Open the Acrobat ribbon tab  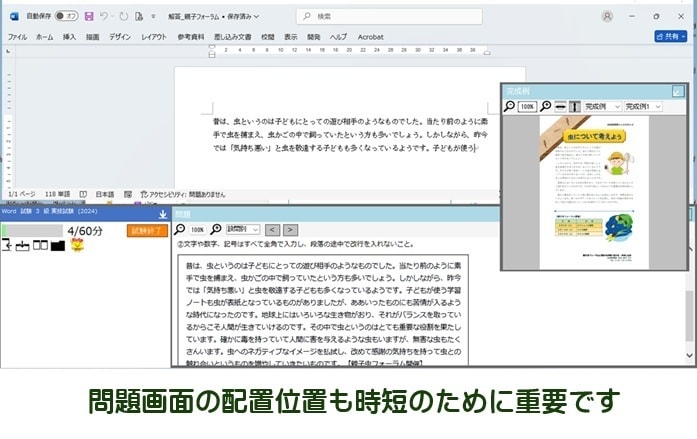click(x=370, y=37)
